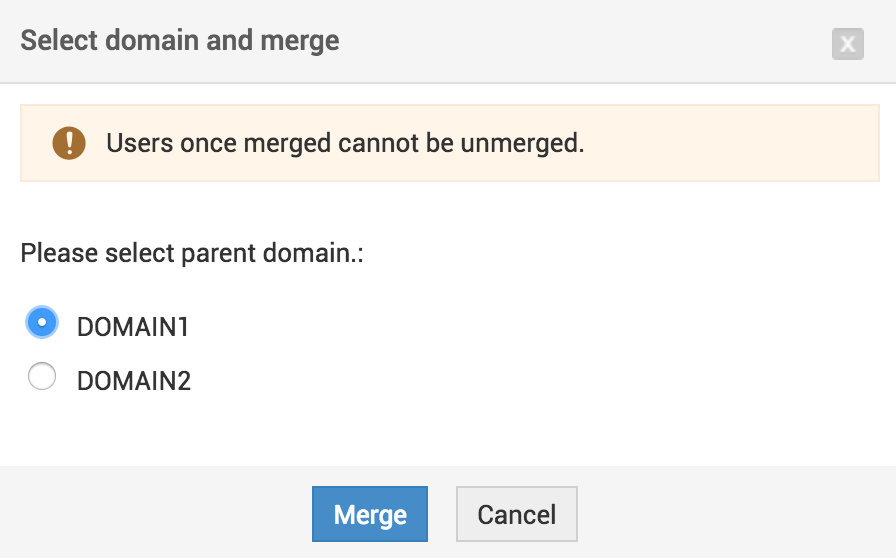Screen dimensions: 896x558
Task: Select the DOMAIN1 radio button
Action: 42,322
